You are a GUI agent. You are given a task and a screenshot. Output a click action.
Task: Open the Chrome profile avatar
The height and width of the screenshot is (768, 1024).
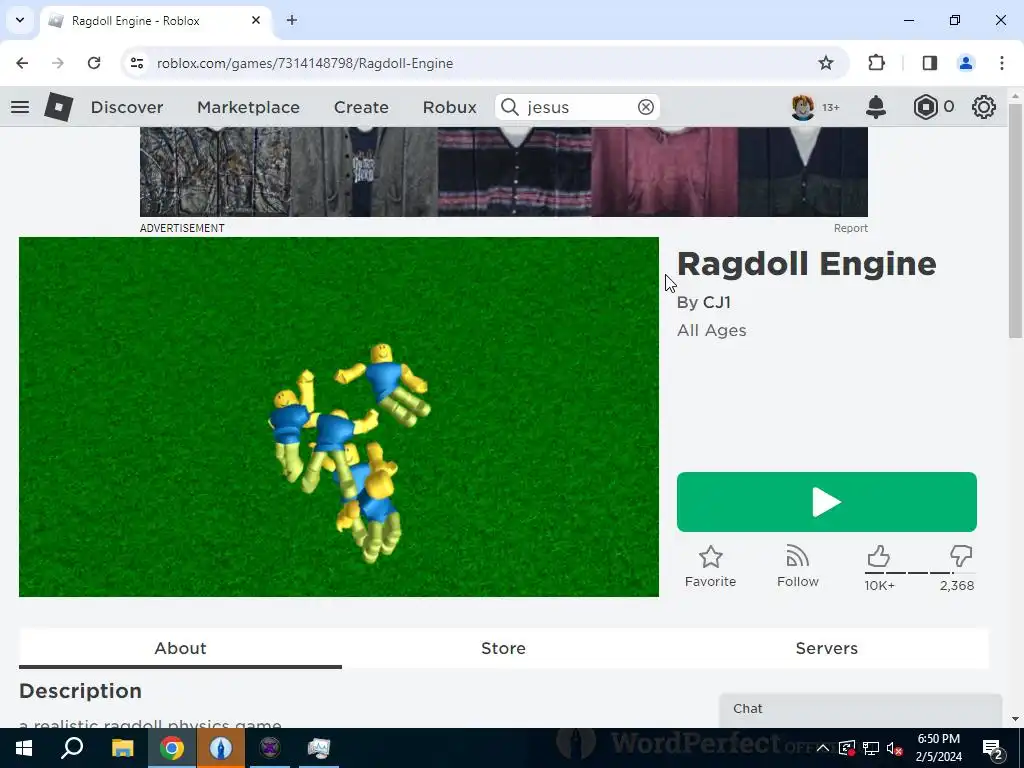pyautogui.click(x=966, y=63)
